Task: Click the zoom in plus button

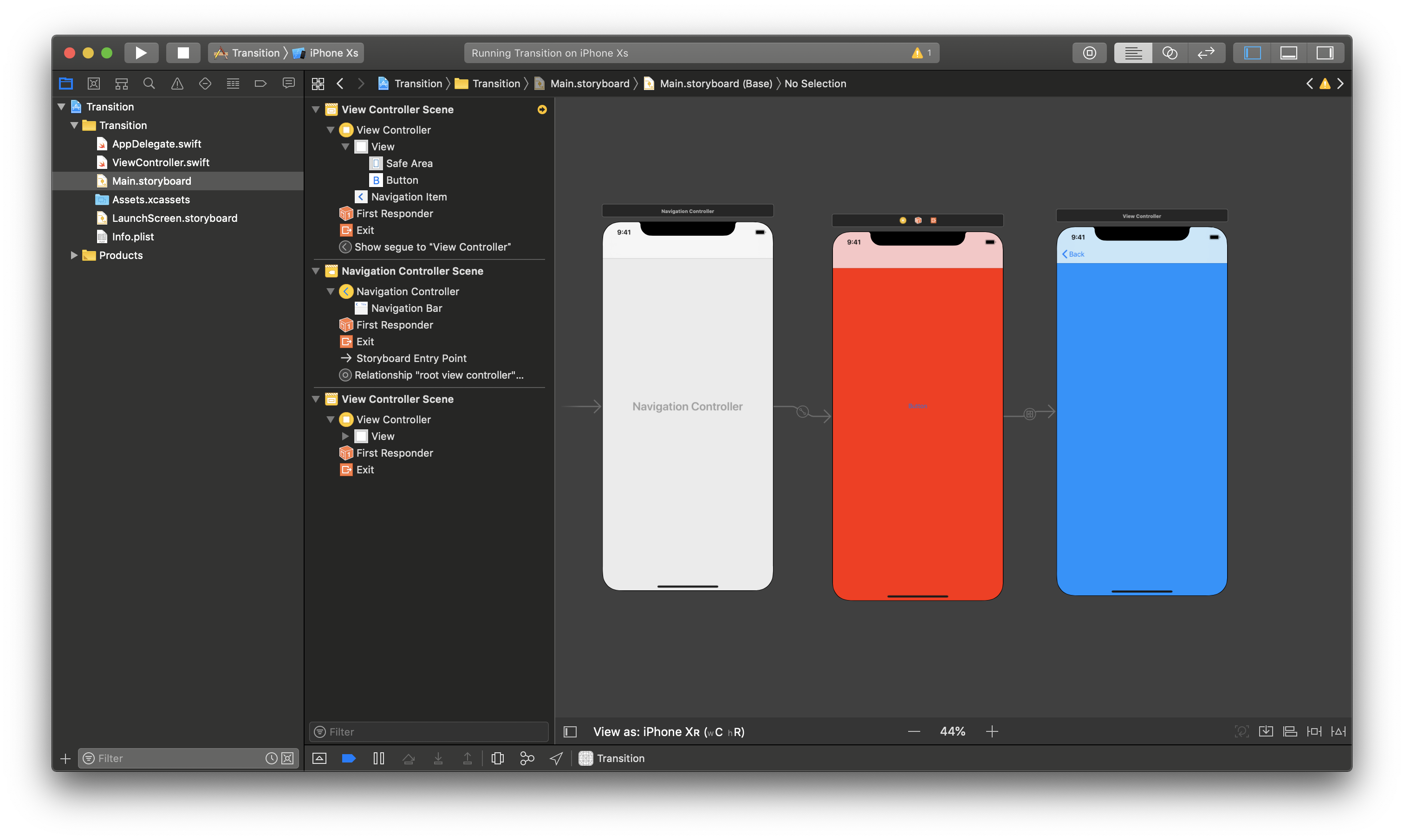Action: click(992, 731)
